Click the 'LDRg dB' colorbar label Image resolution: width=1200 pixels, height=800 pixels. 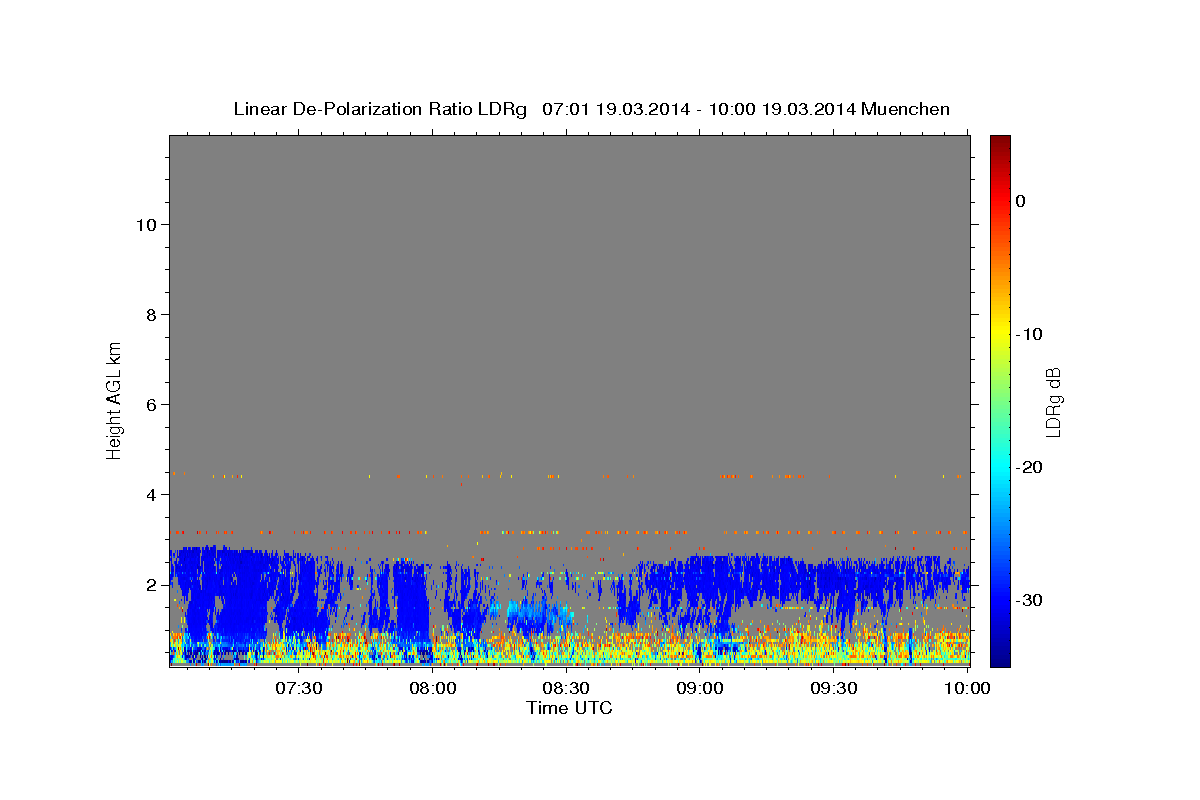pyautogui.click(x=1052, y=401)
